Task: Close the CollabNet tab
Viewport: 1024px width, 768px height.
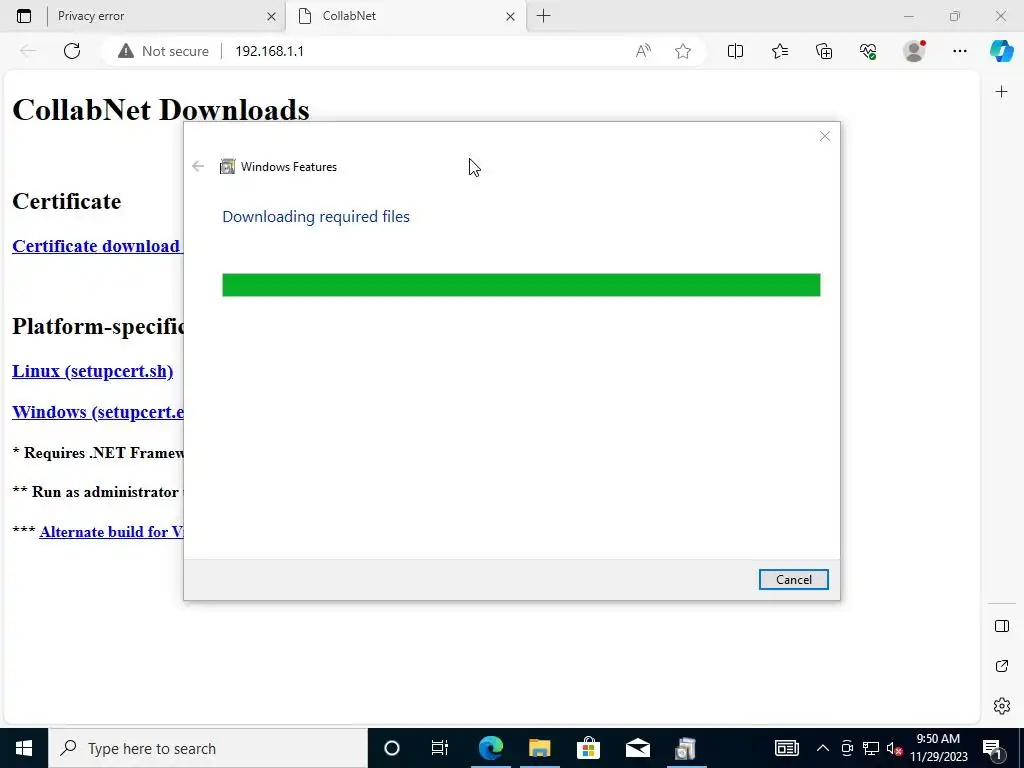Action: click(x=511, y=16)
